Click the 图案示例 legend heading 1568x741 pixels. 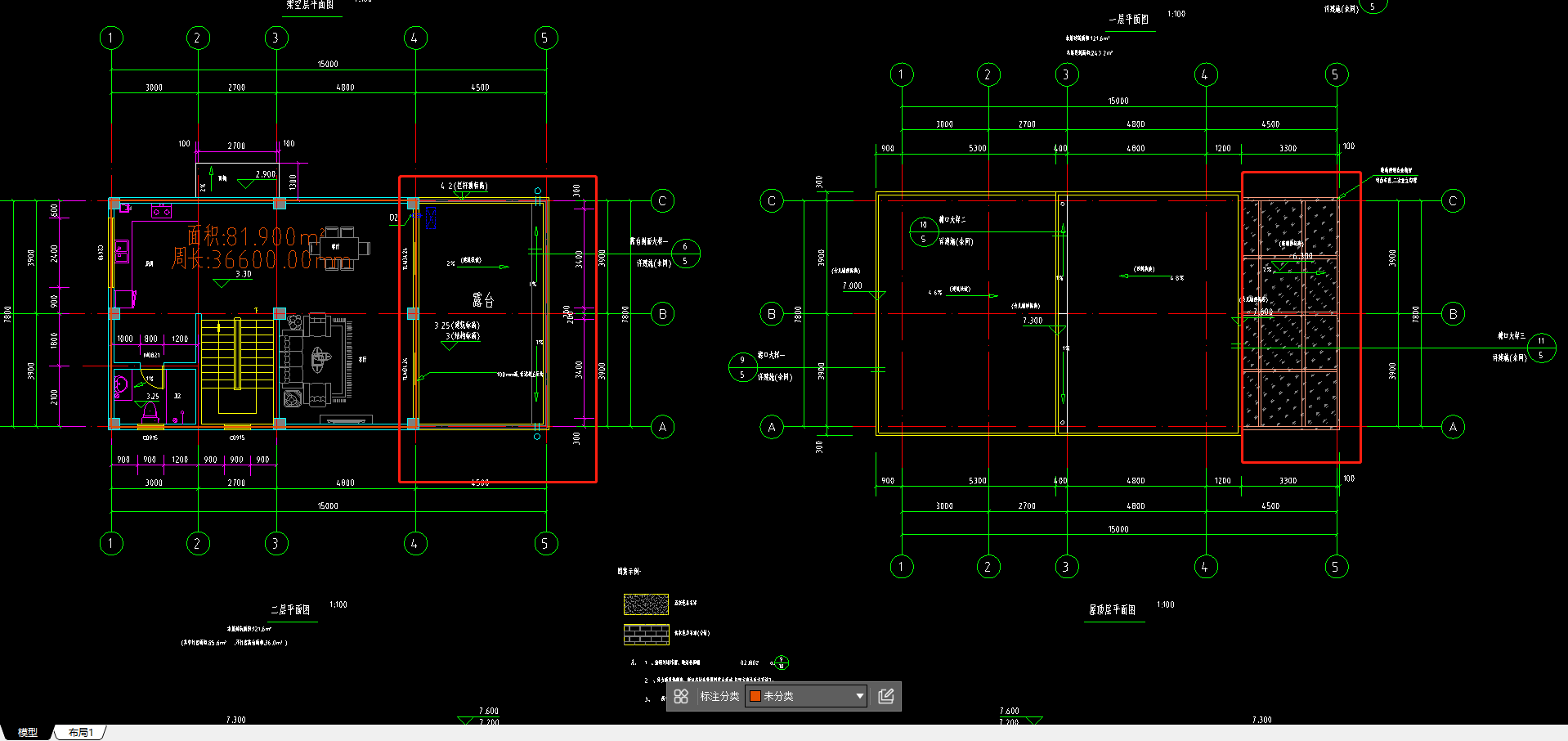click(629, 571)
